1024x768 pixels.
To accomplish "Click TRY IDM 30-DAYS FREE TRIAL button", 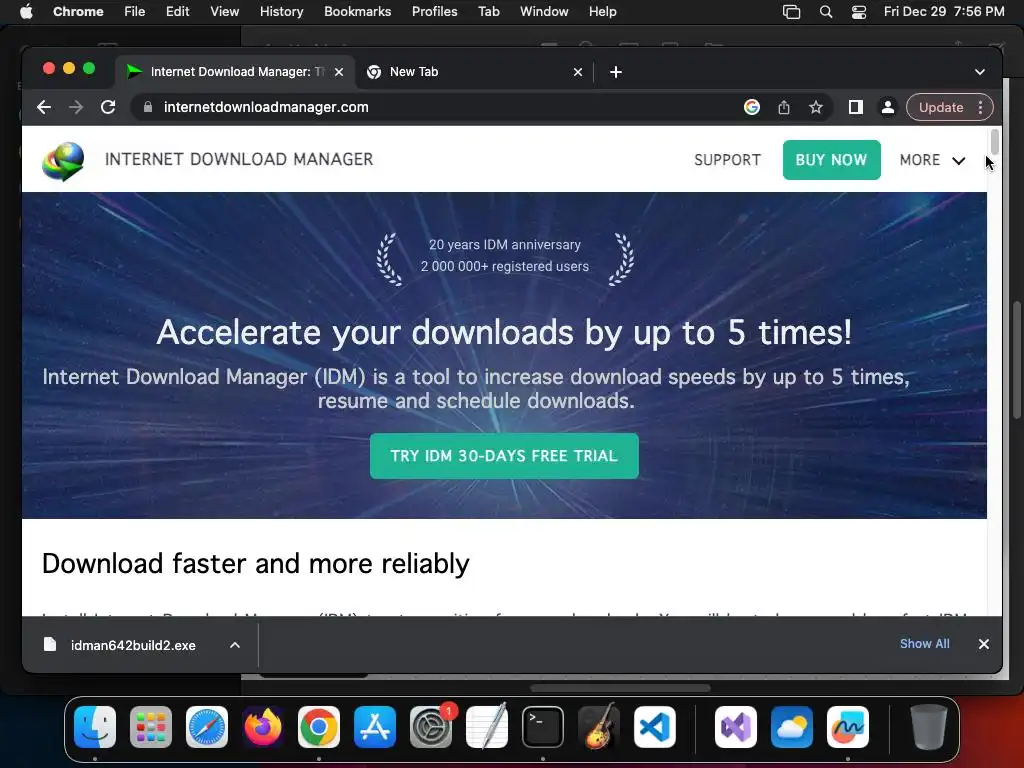I will tap(504, 456).
